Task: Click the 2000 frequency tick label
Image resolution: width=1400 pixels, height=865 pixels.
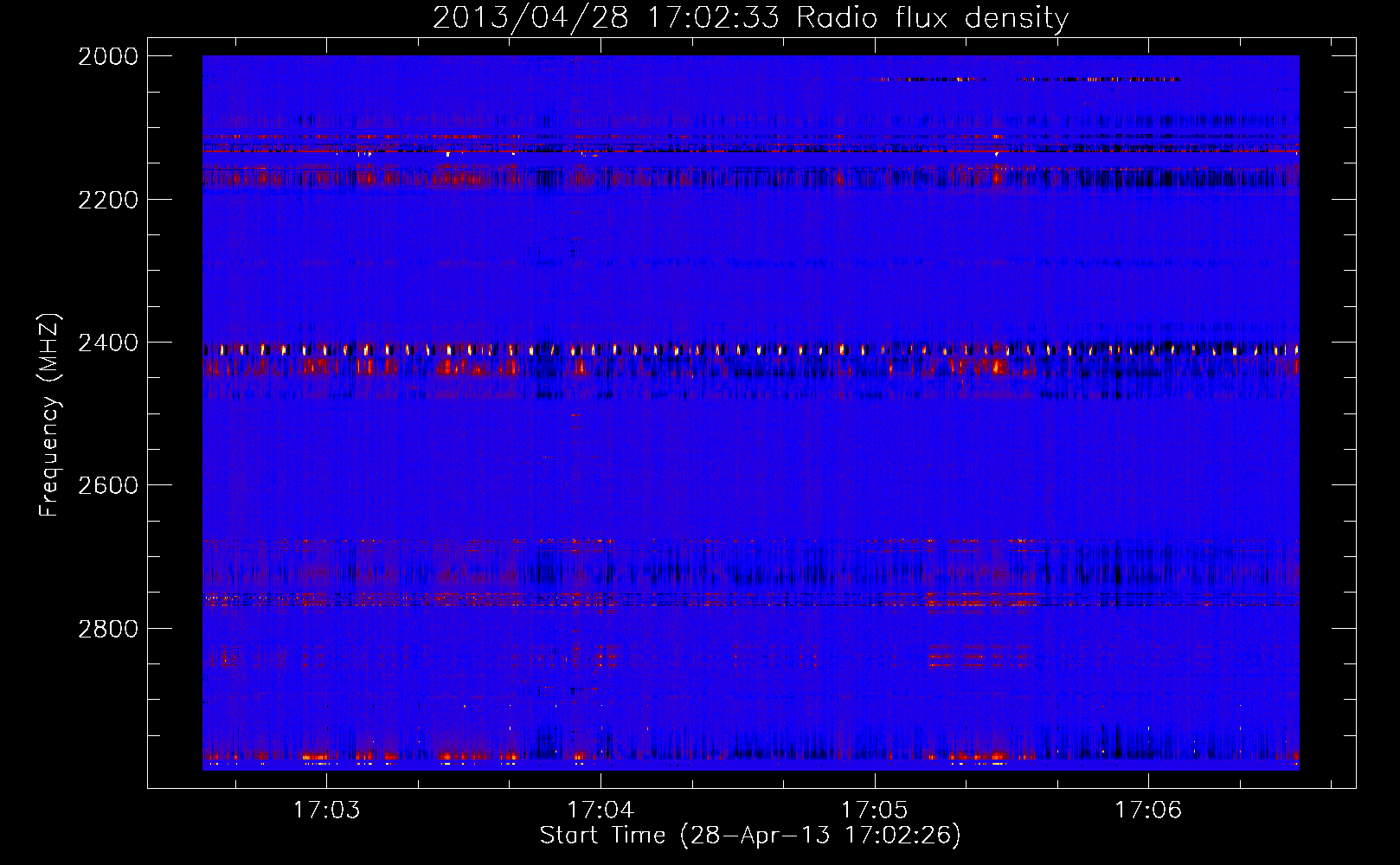Action: pyautogui.click(x=108, y=56)
